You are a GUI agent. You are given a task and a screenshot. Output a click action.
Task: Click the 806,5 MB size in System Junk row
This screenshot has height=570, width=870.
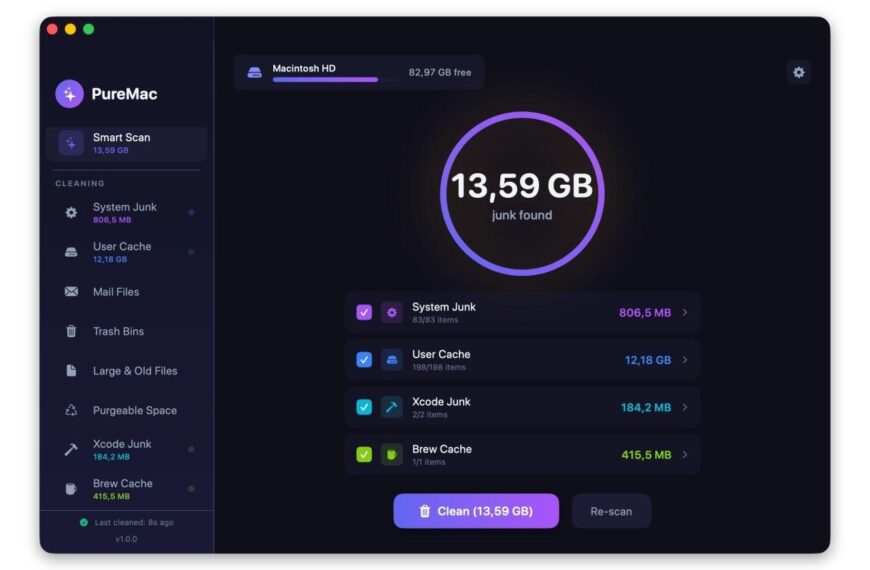[x=645, y=312]
